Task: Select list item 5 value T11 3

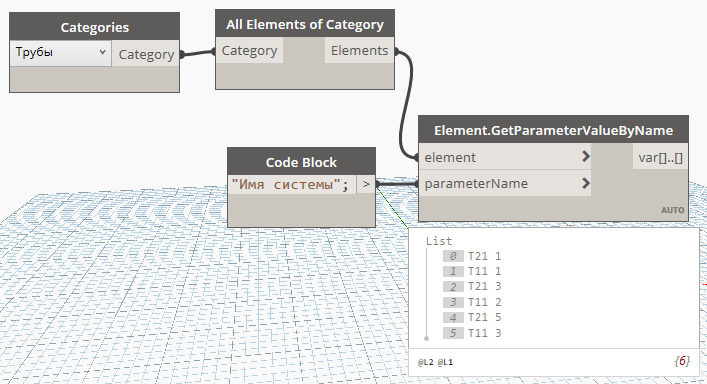Action: pyautogui.click(x=485, y=333)
